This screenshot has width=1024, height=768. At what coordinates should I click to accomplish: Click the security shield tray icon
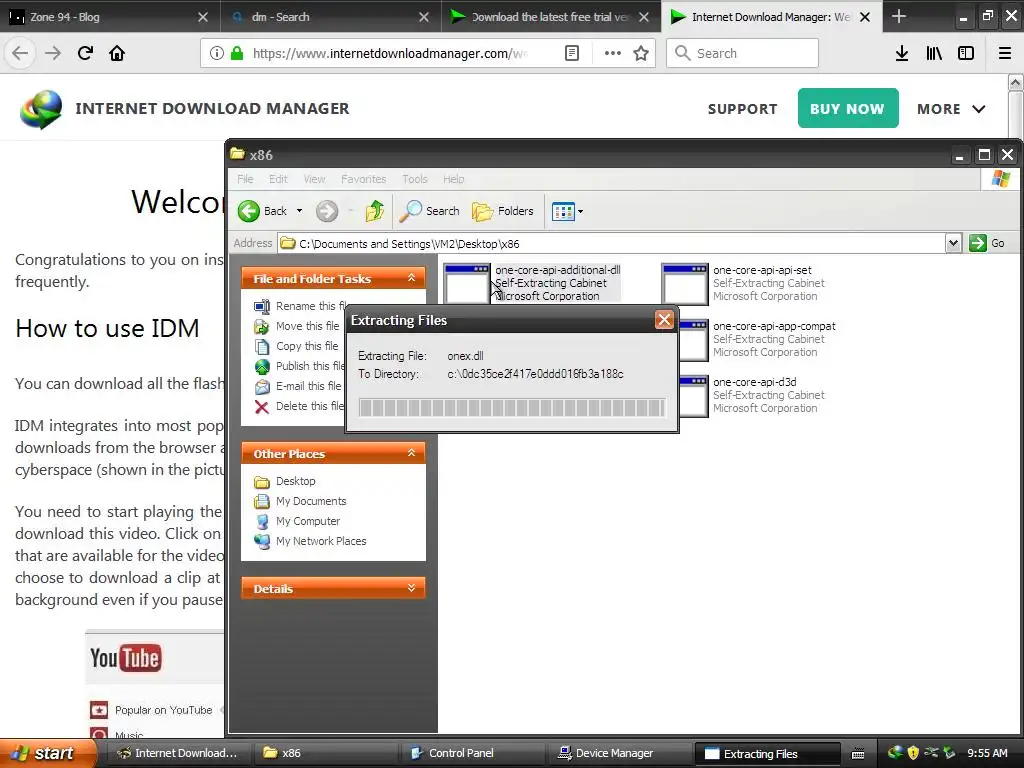[913, 753]
